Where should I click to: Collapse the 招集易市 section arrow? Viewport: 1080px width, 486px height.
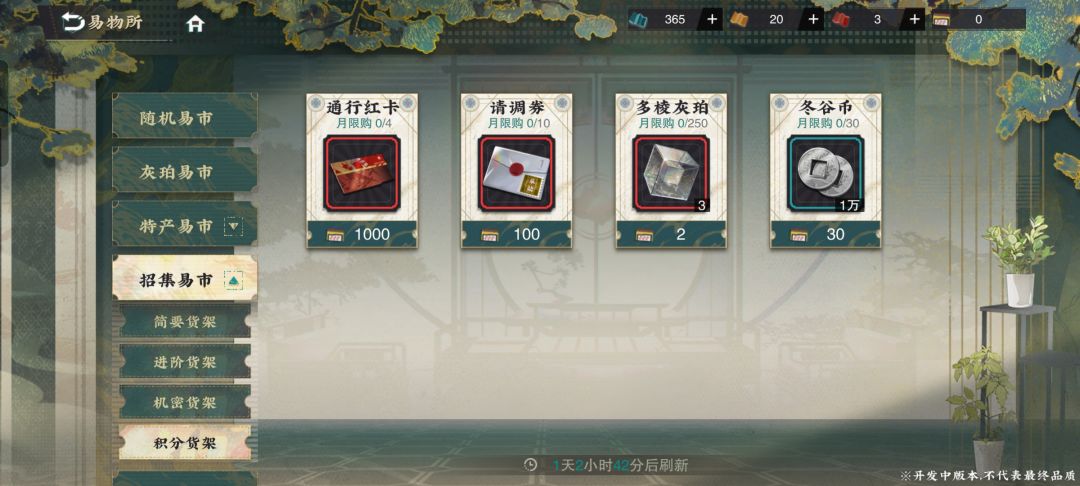[235, 280]
